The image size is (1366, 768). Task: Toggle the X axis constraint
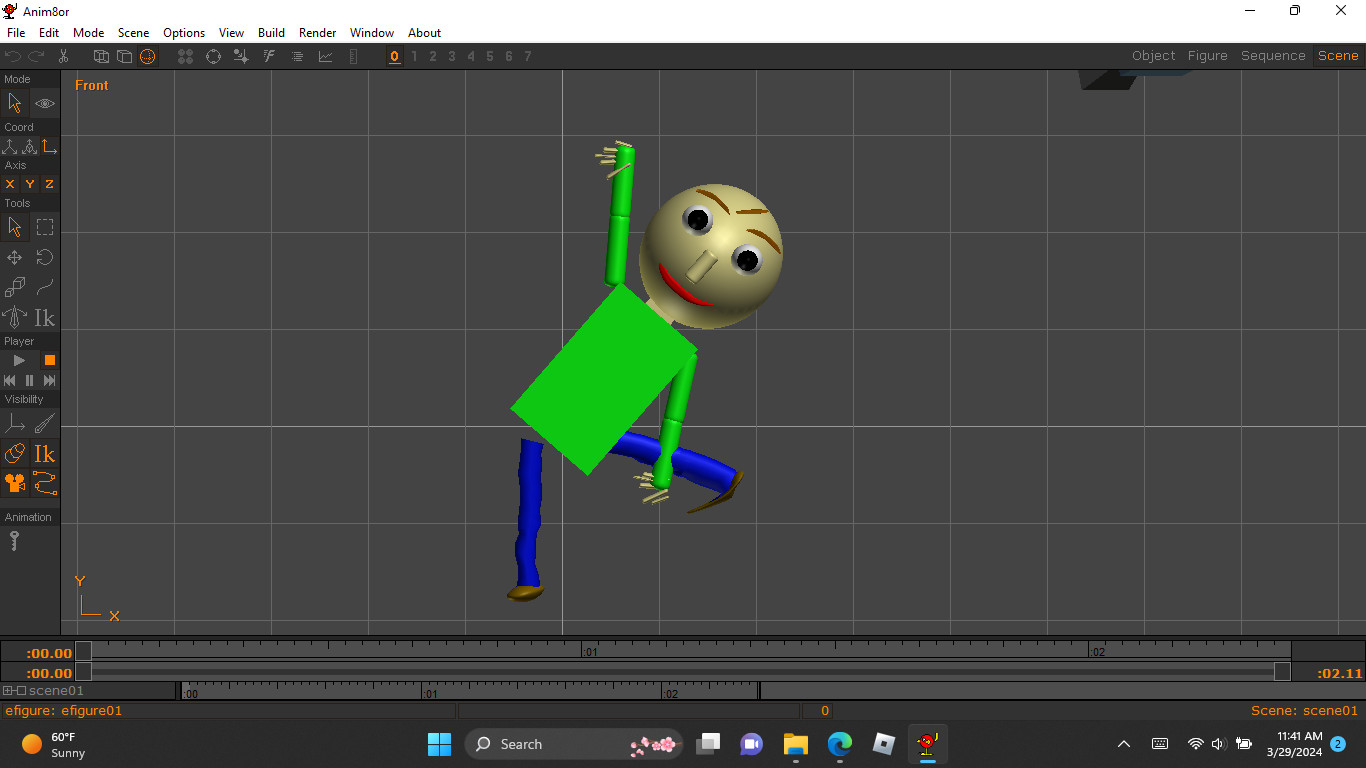coord(10,184)
